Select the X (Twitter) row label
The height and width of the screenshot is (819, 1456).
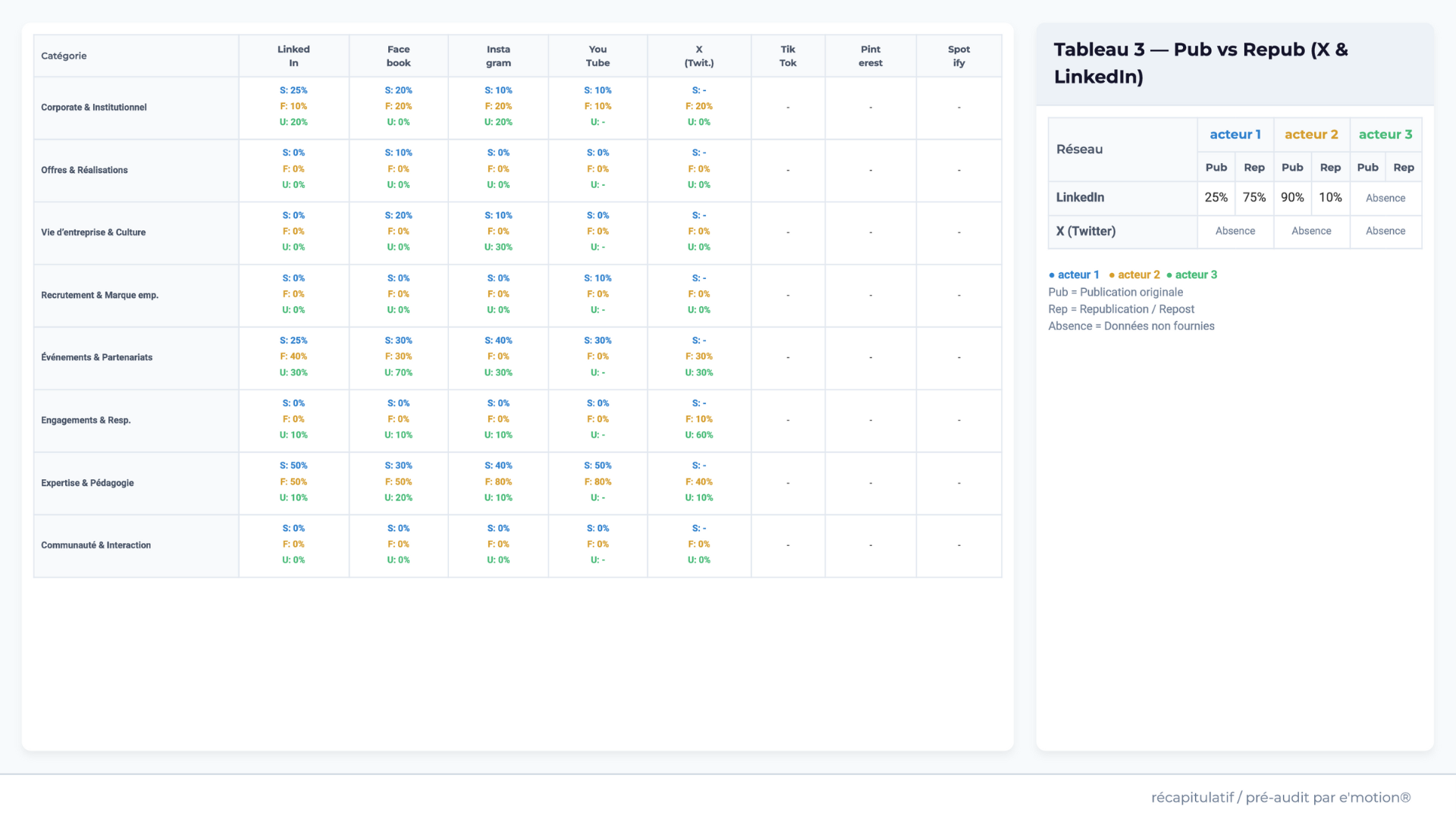tap(1085, 231)
